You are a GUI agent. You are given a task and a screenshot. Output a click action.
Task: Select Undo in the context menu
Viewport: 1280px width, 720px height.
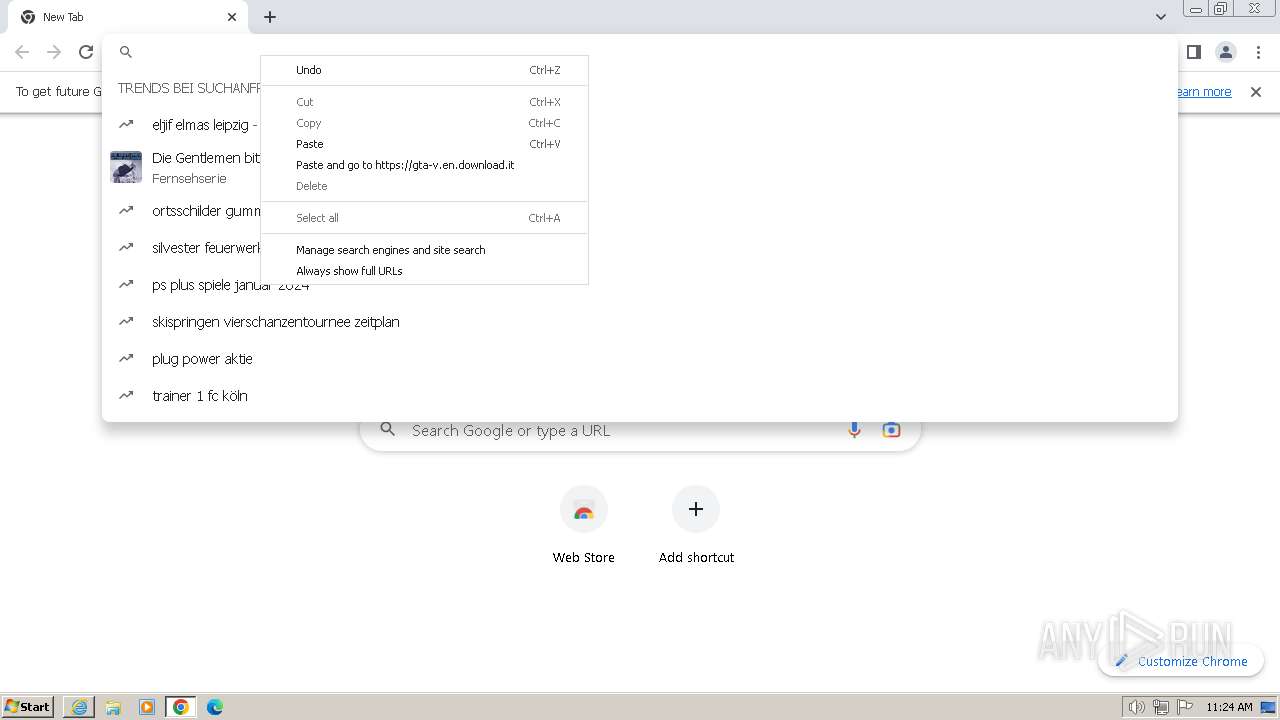tap(424, 70)
